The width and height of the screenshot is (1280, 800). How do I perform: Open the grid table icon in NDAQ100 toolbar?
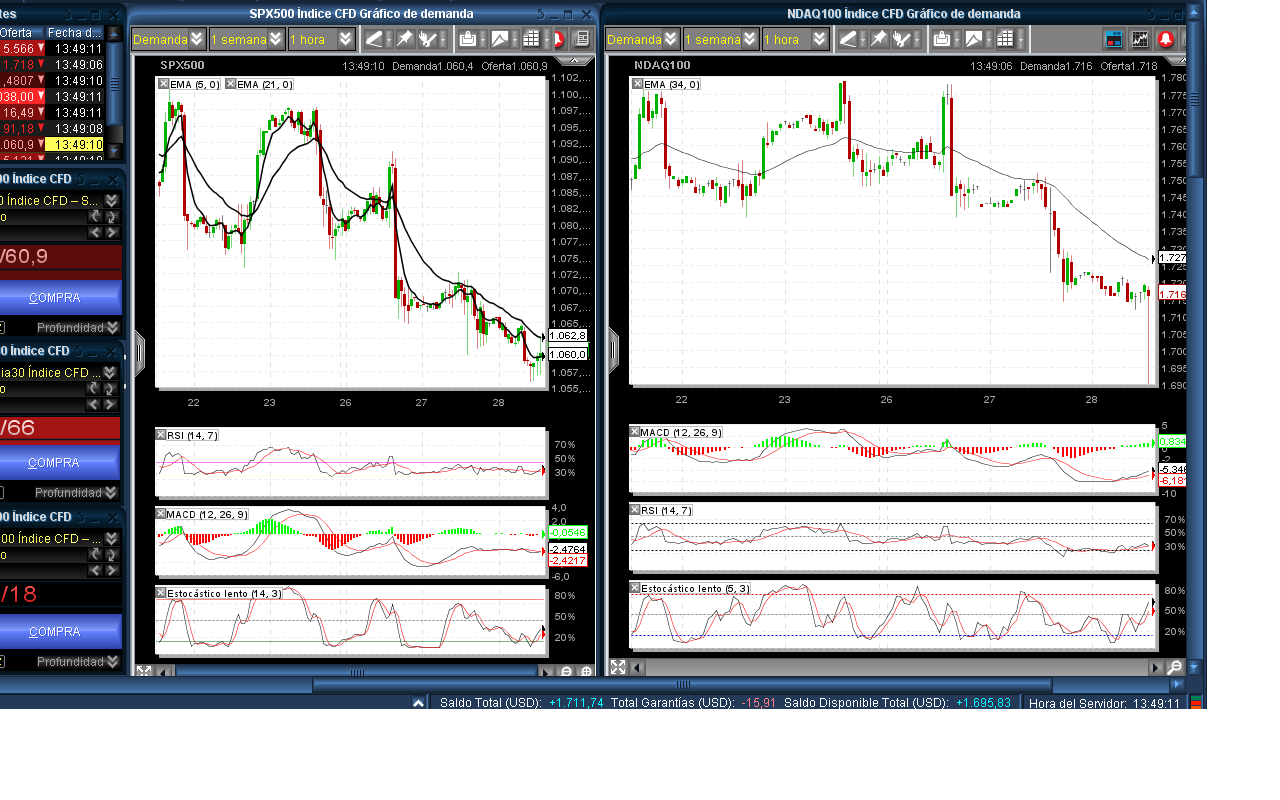(x=1005, y=39)
